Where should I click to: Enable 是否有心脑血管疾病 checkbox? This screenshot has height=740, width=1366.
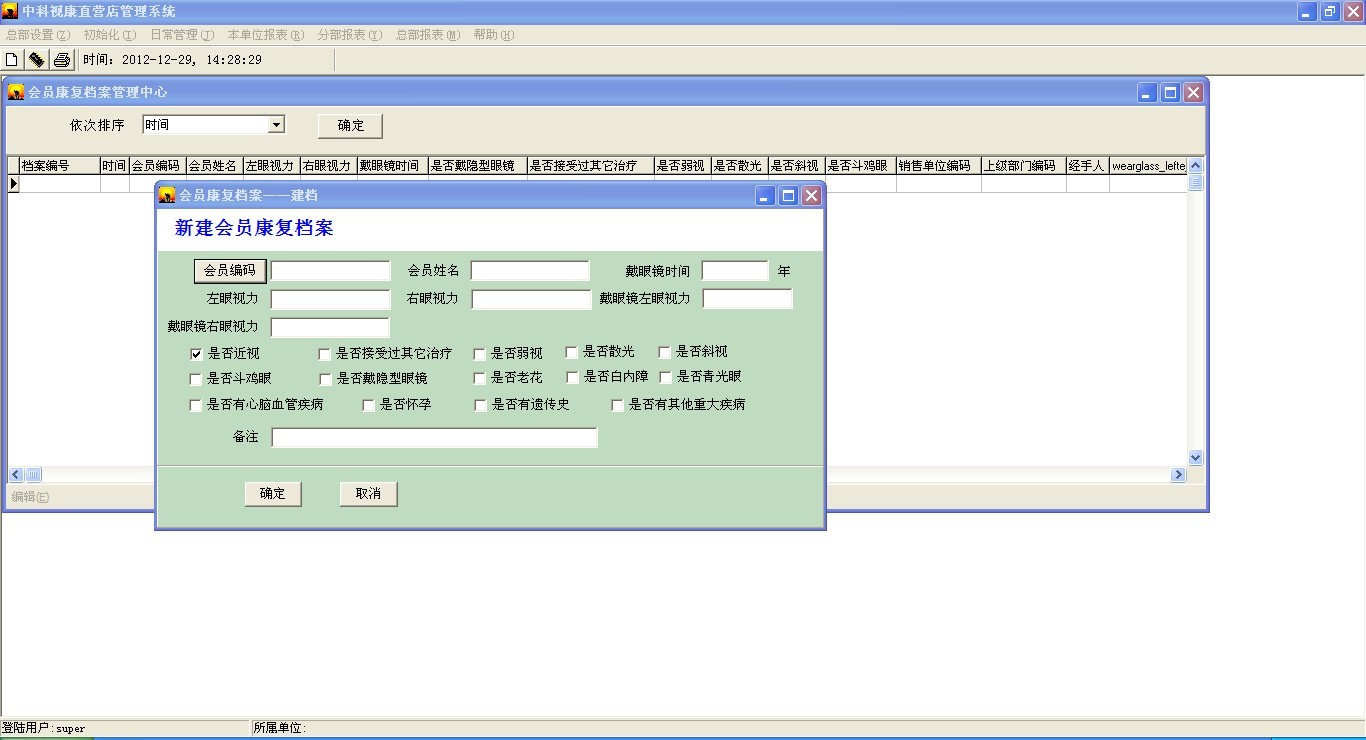[x=195, y=405]
